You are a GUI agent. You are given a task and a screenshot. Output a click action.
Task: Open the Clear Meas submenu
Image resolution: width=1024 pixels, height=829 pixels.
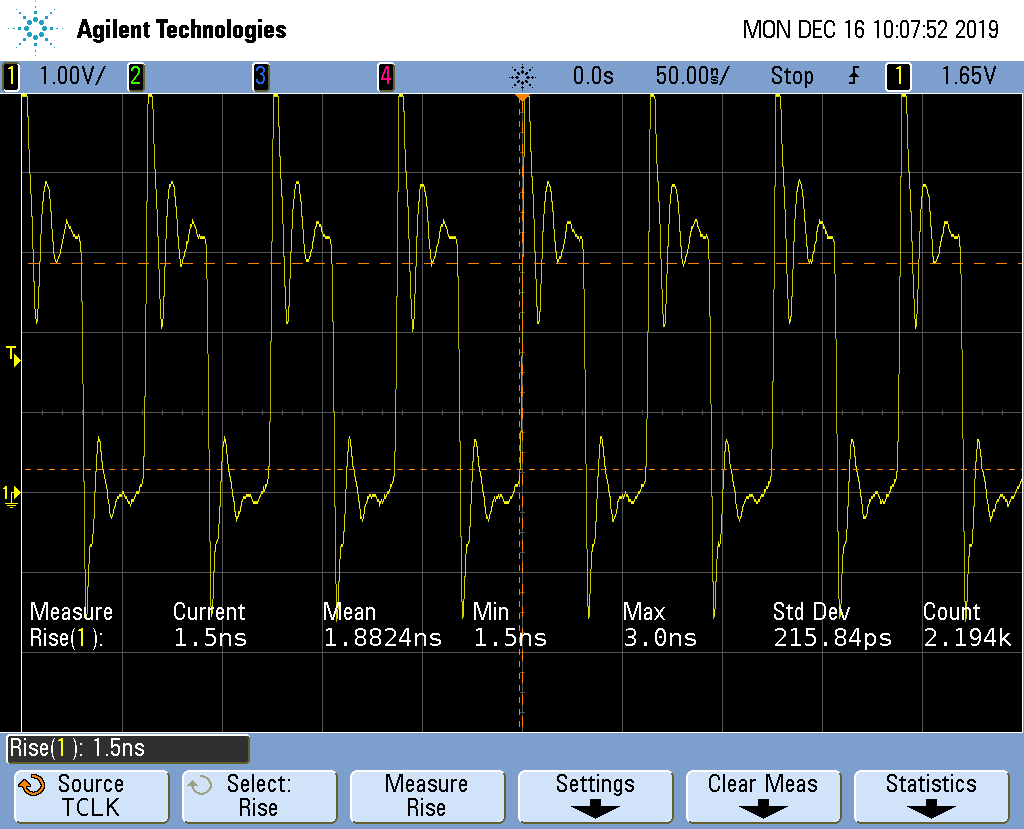point(762,796)
